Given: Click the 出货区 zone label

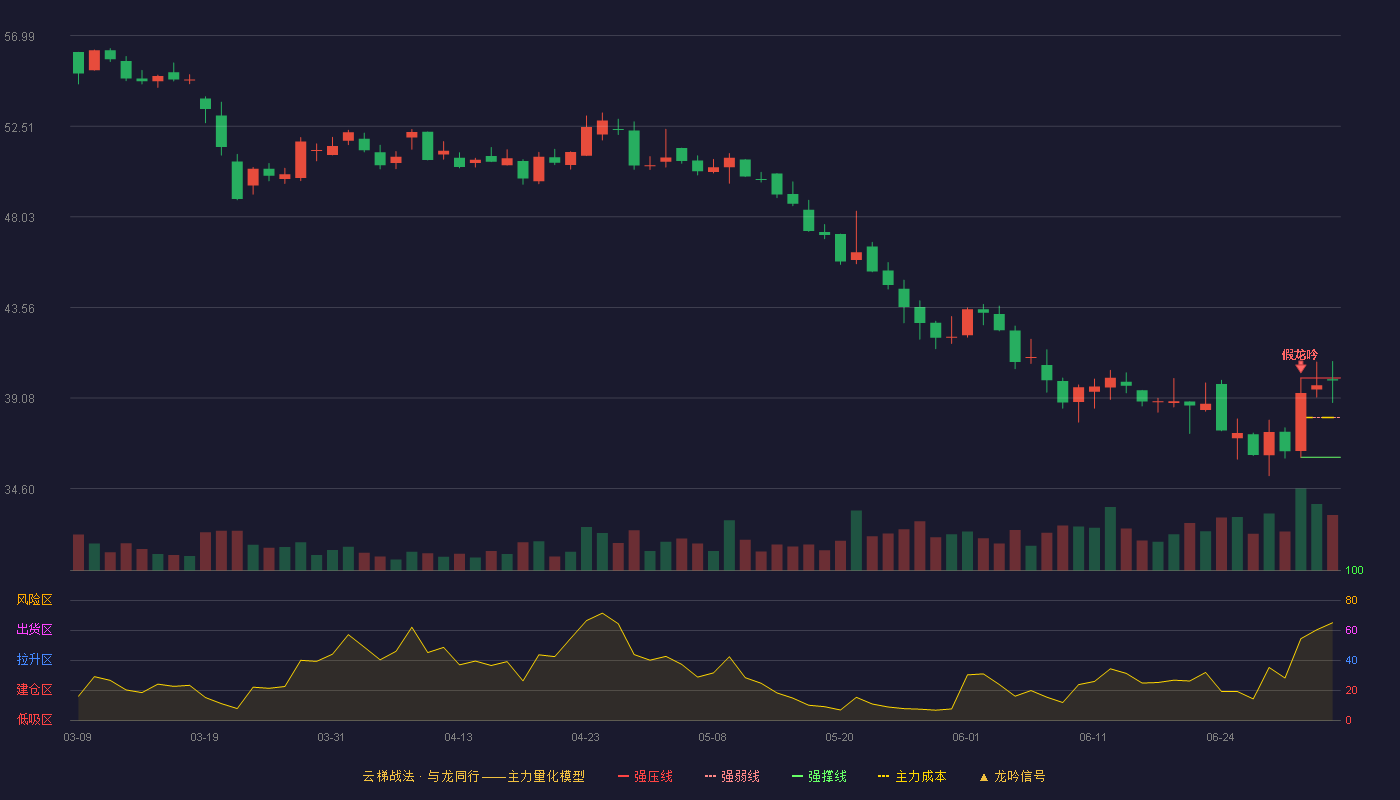Looking at the screenshot, I should (34, 630).
